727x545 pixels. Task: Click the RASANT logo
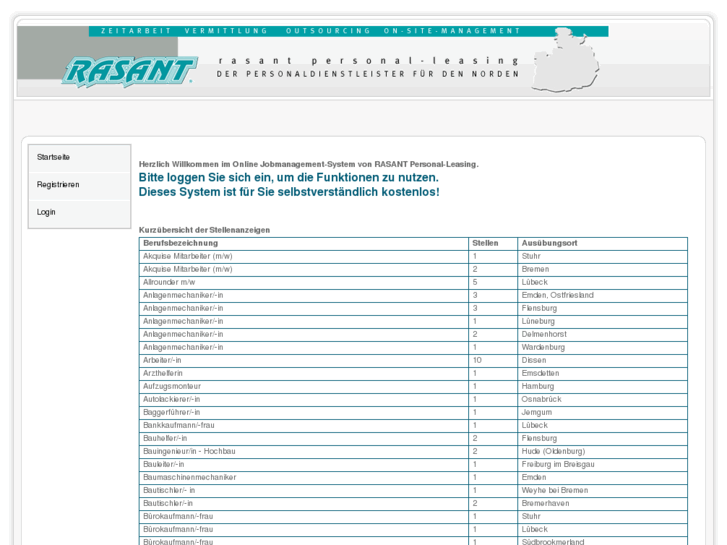tap(130, 72)
